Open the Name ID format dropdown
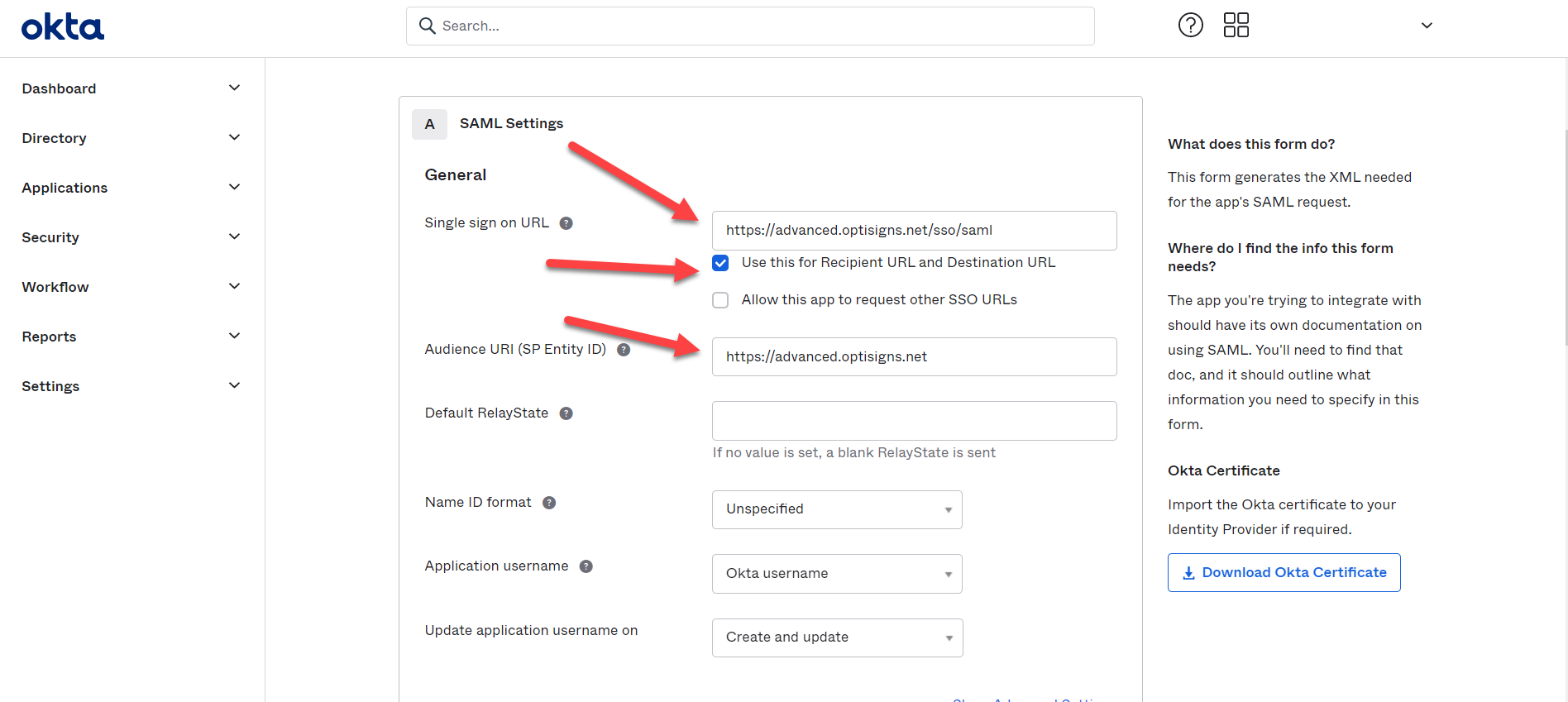 click(836, 509)
